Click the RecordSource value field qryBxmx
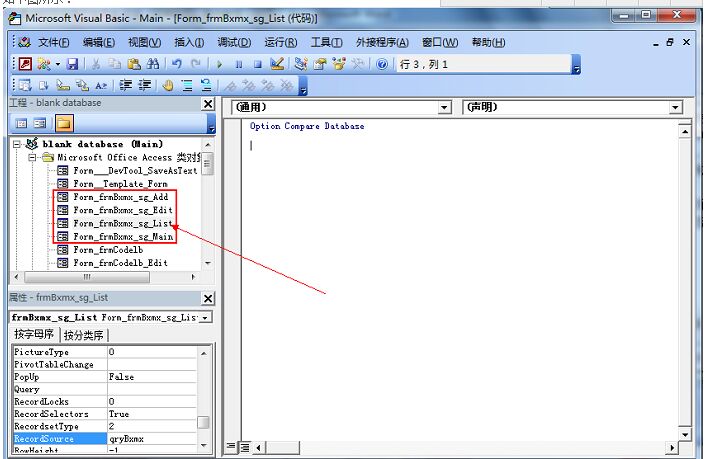 150,438
